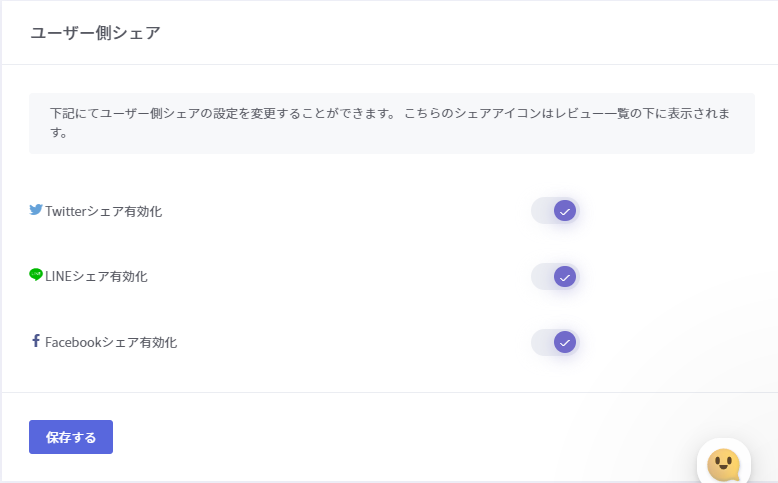
Task: Click the gray info description box
Action: click(x=391, y=123)
